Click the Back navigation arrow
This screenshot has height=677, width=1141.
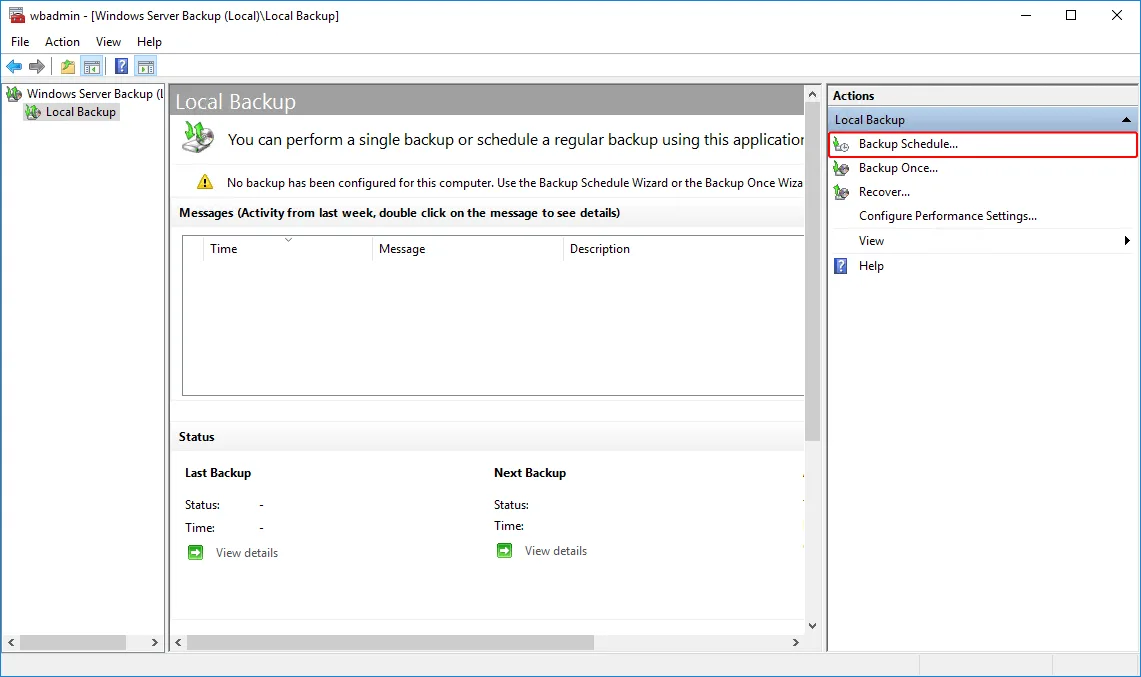pyautogui.click(x=13, y=66)
